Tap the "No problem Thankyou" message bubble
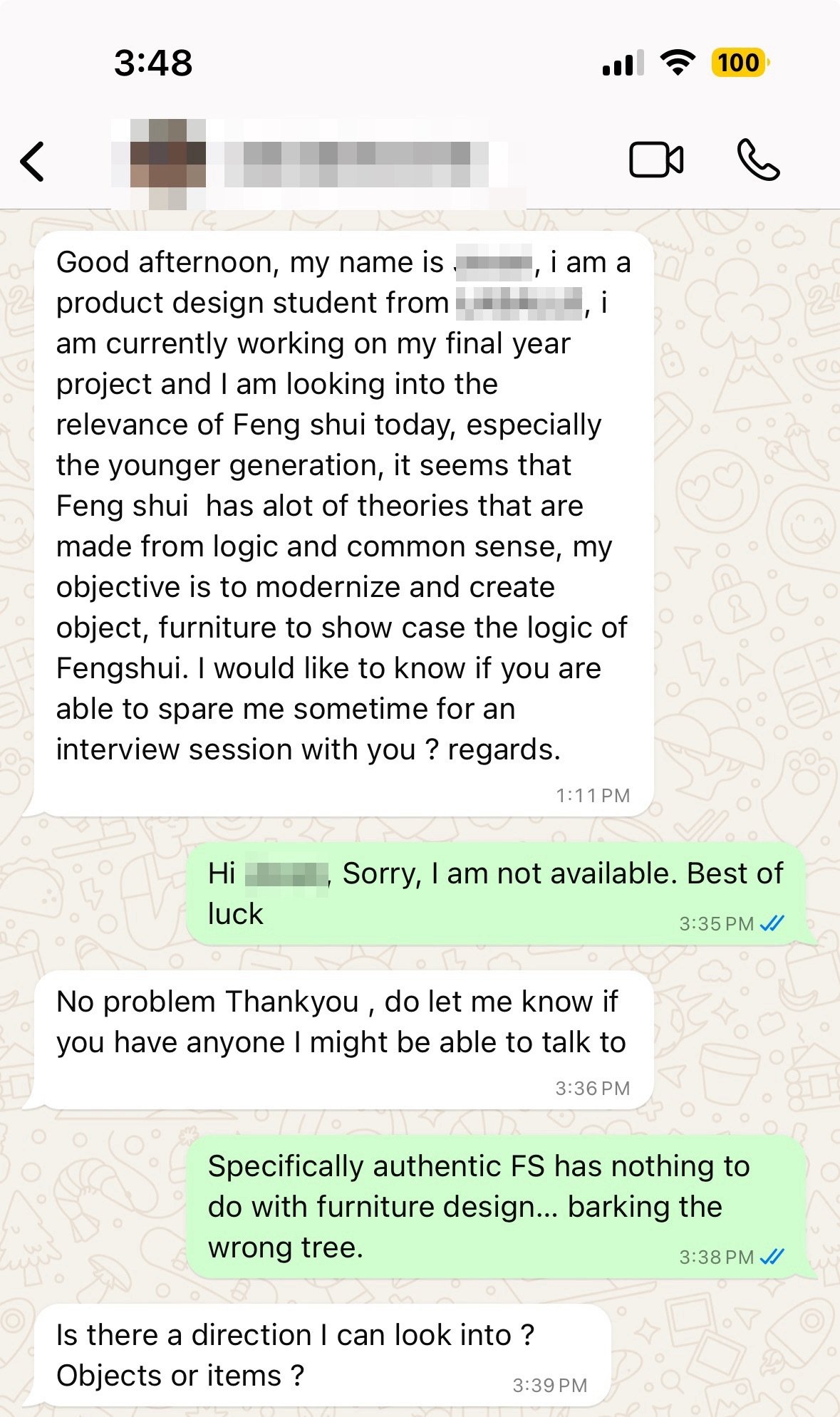Viewport: 840px width, 1417px height. [341, 1022]
